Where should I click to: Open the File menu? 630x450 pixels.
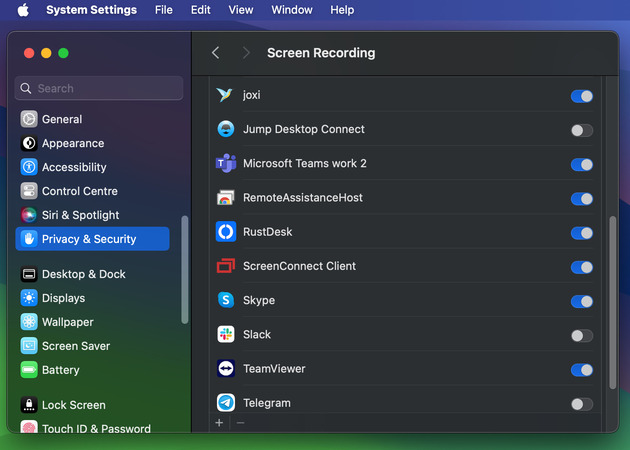(164, 10)
